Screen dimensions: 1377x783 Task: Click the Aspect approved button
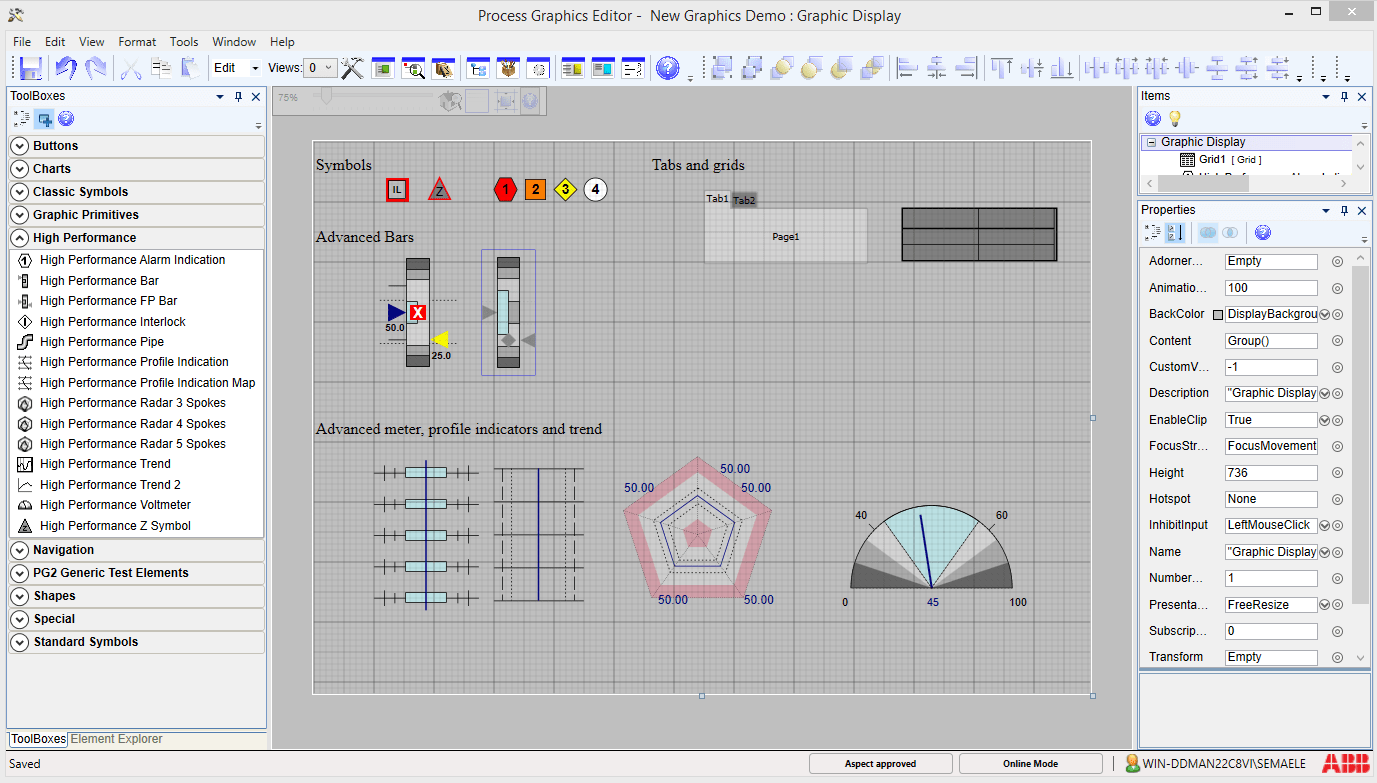click(x=880, y=763)
